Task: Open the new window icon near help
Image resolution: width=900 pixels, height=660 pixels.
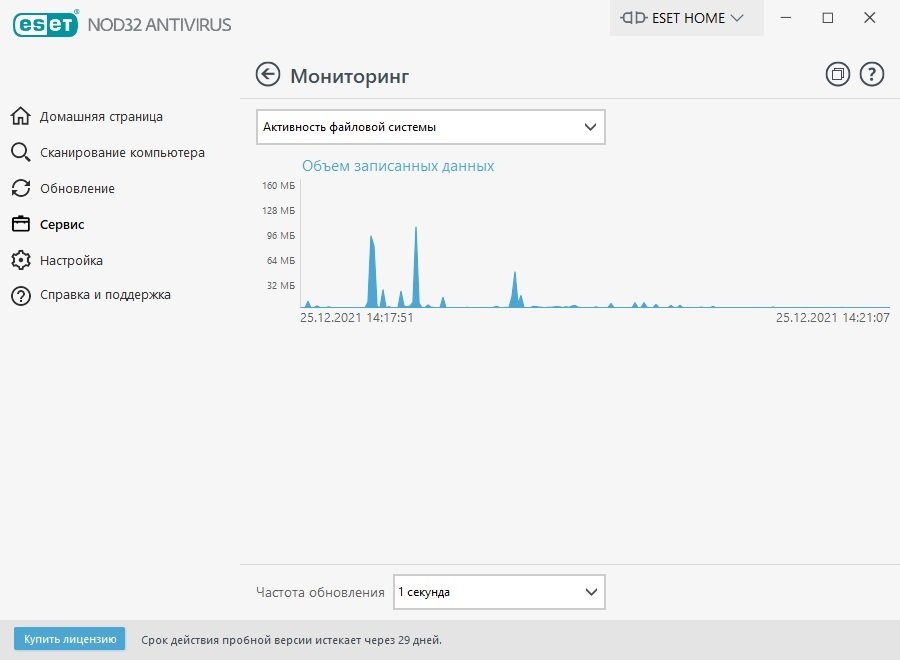Action: point(837,75)
